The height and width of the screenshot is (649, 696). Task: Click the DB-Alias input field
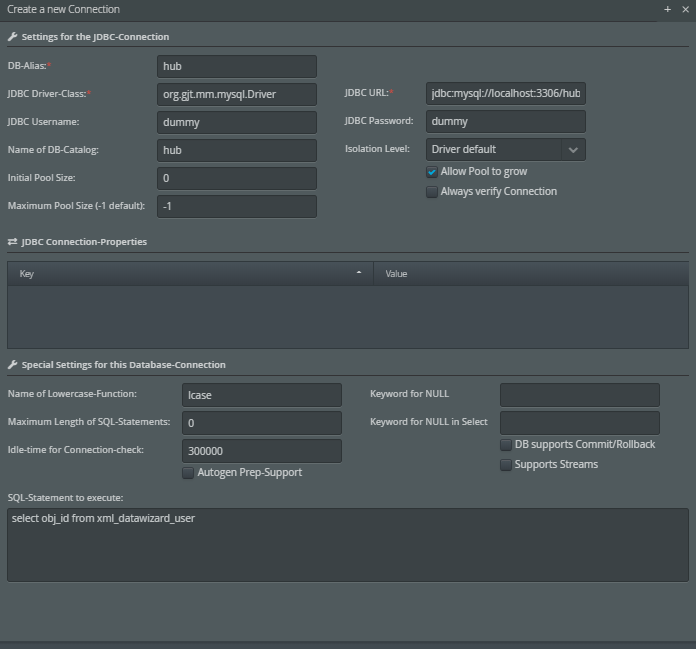tap(237, 67)
